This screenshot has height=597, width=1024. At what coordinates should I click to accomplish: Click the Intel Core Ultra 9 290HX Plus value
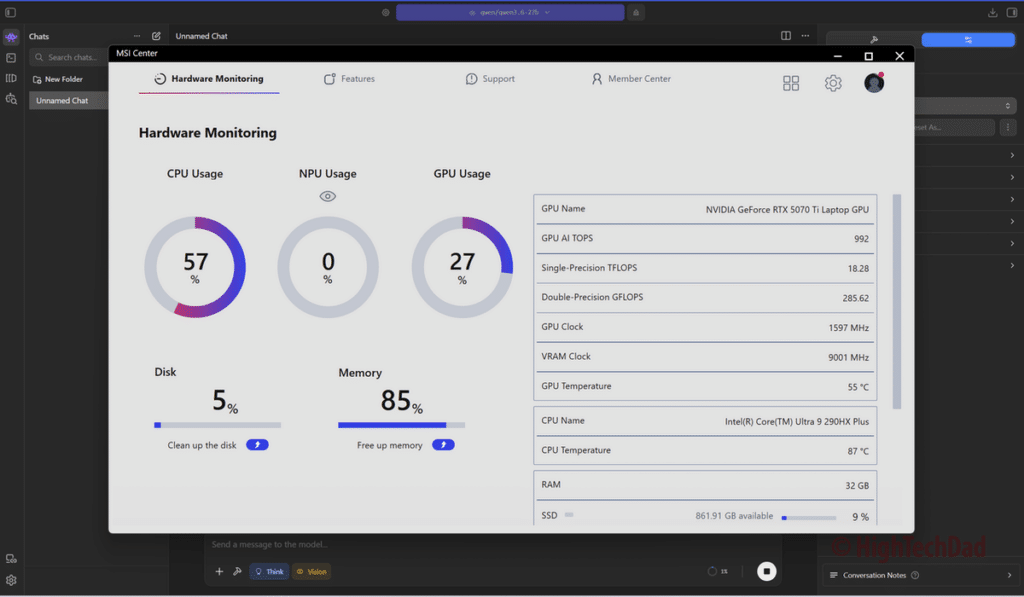797,422
